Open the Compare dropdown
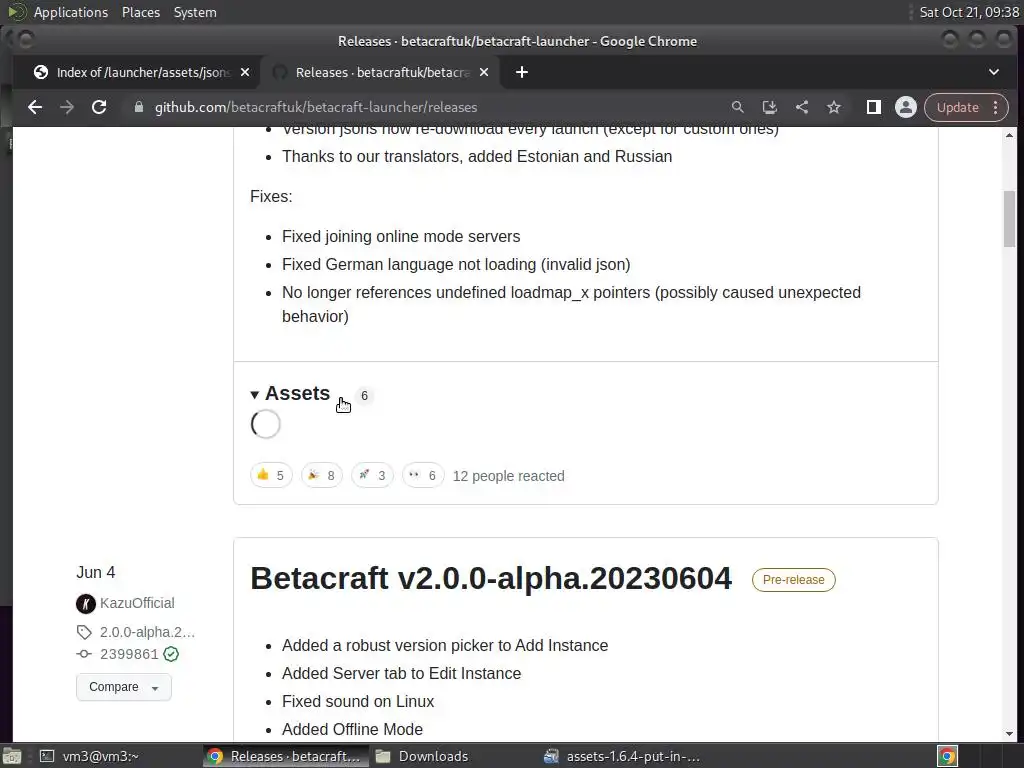 pos(123,687)
